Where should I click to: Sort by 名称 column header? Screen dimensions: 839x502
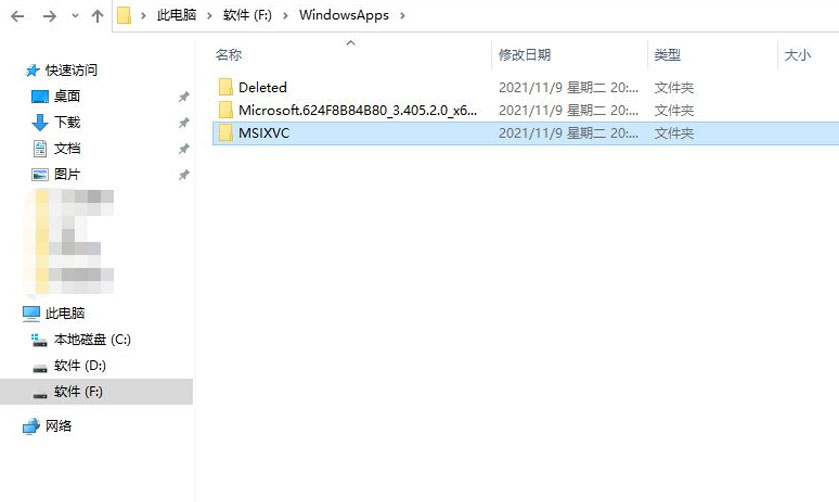(228, 55)
